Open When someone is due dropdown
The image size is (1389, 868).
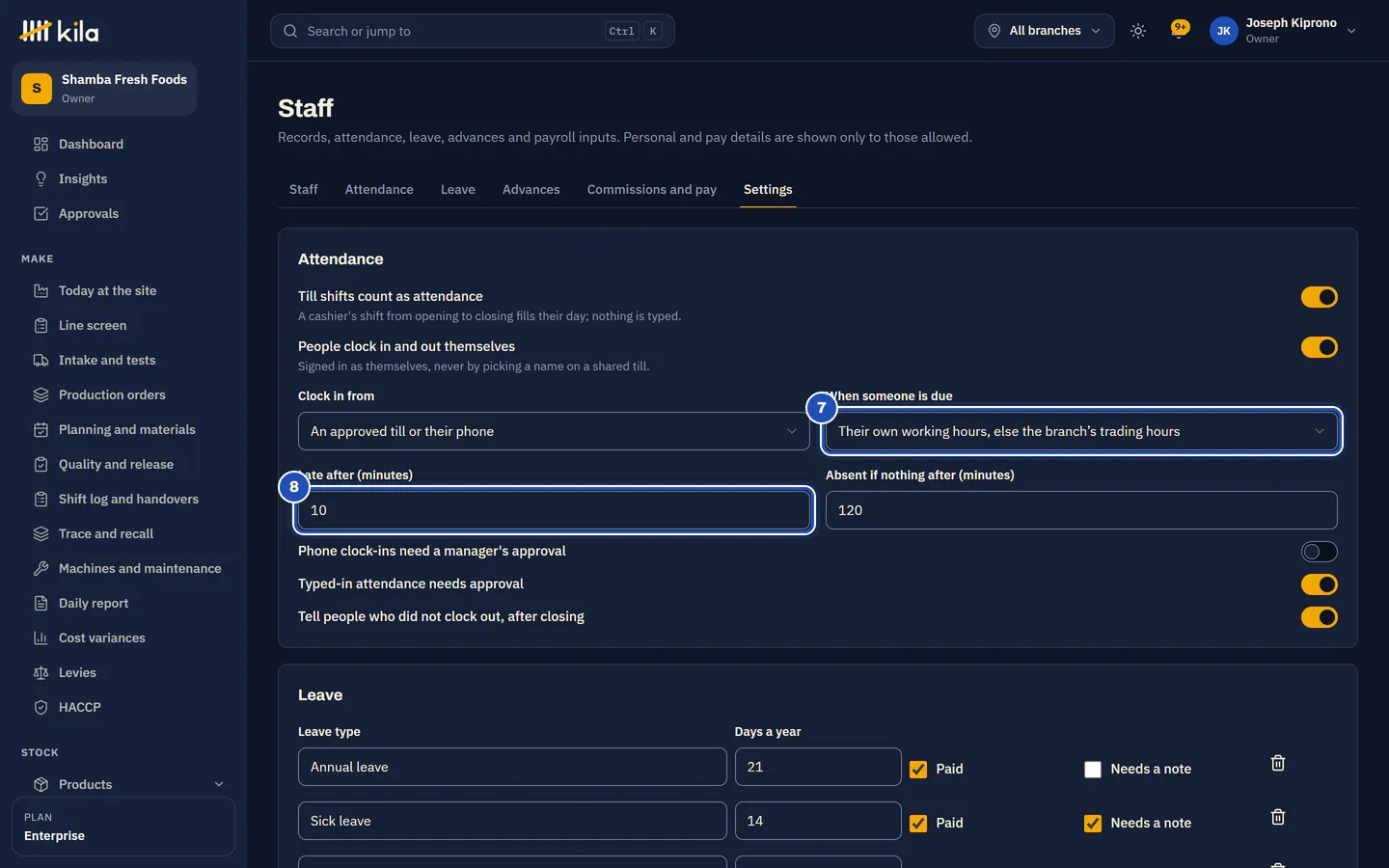1081,431
